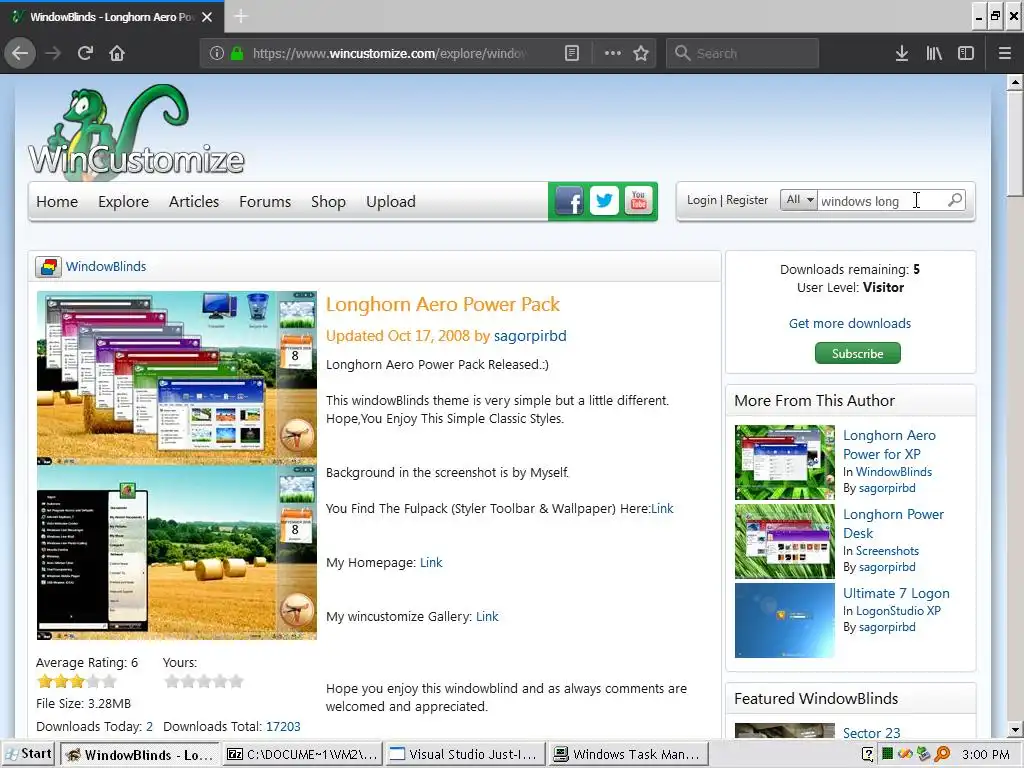Submit site search with magnifier icon

point(955,200)
